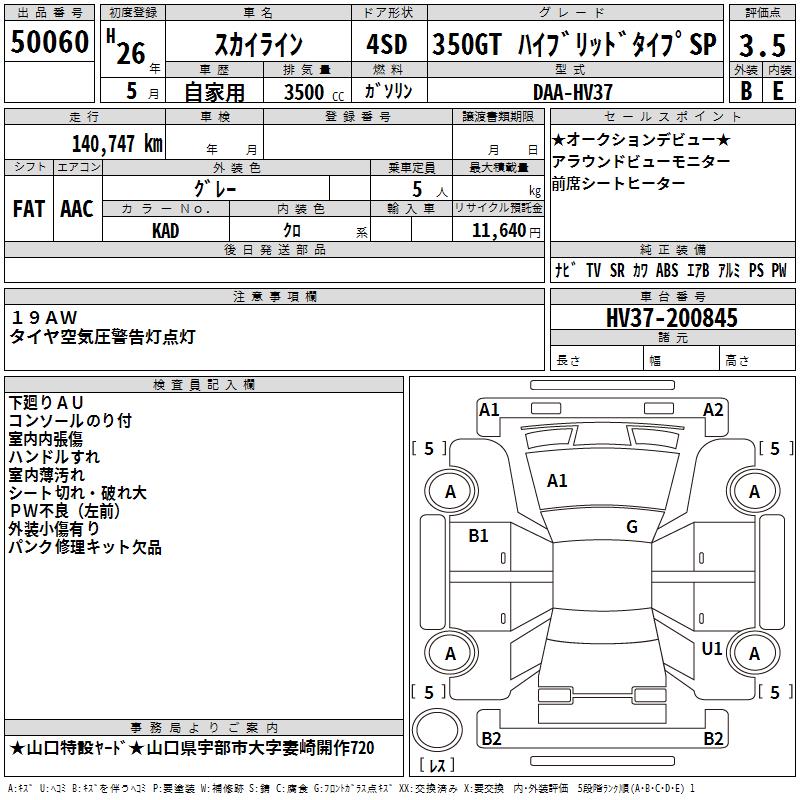Select TV in the equipment list
800x800 pixels.
click(x=593, y=270)
